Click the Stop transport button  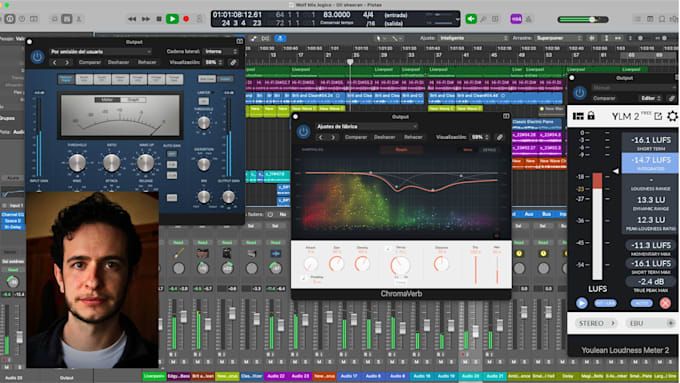pos(159,19)
